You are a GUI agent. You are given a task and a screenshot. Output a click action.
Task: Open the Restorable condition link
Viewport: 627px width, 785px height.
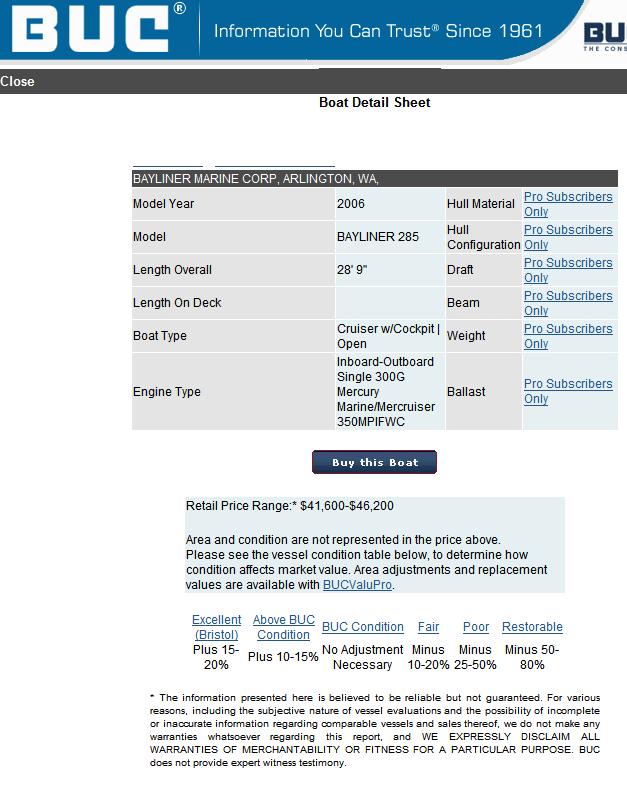click(x=532, y=627)
